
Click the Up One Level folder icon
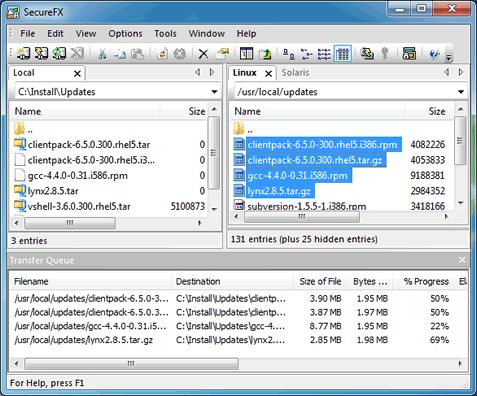(x=265, y=54)
